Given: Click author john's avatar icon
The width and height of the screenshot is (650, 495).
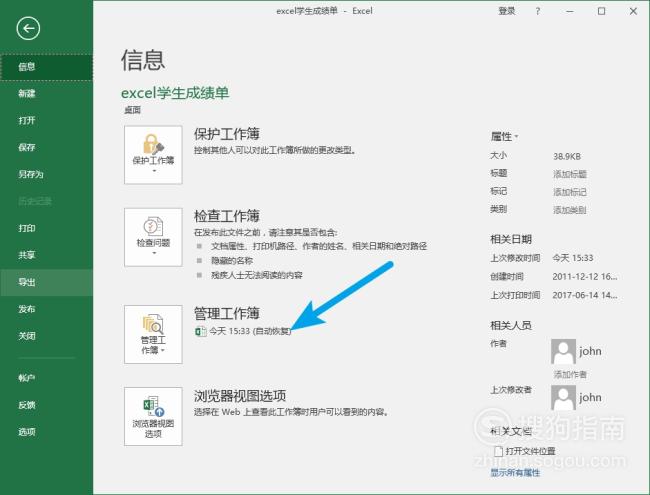Looking at the screenshot, I should (x=563, y=352).
